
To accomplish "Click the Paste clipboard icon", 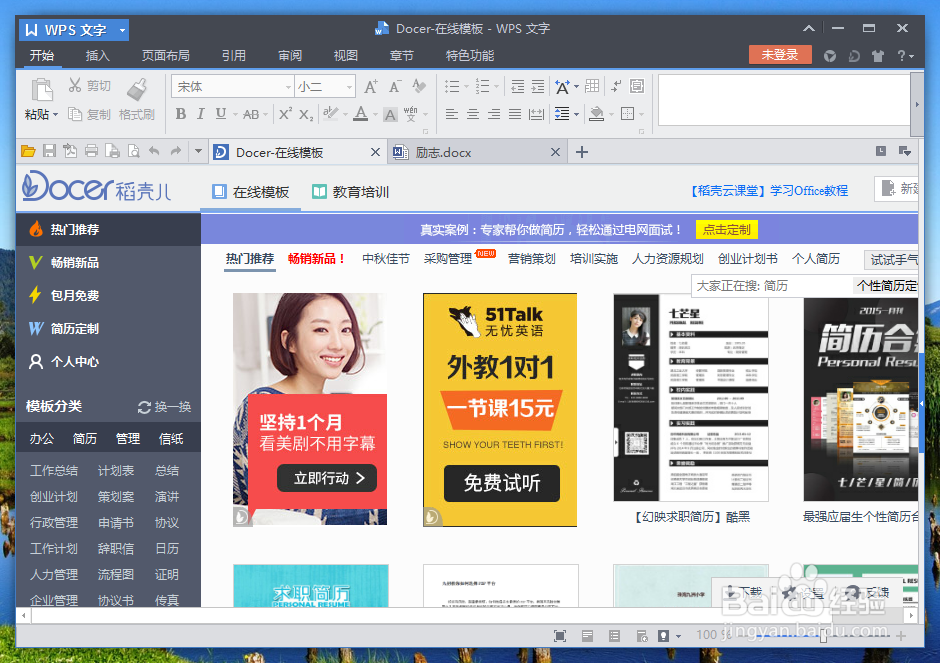I will coord(41,91).
